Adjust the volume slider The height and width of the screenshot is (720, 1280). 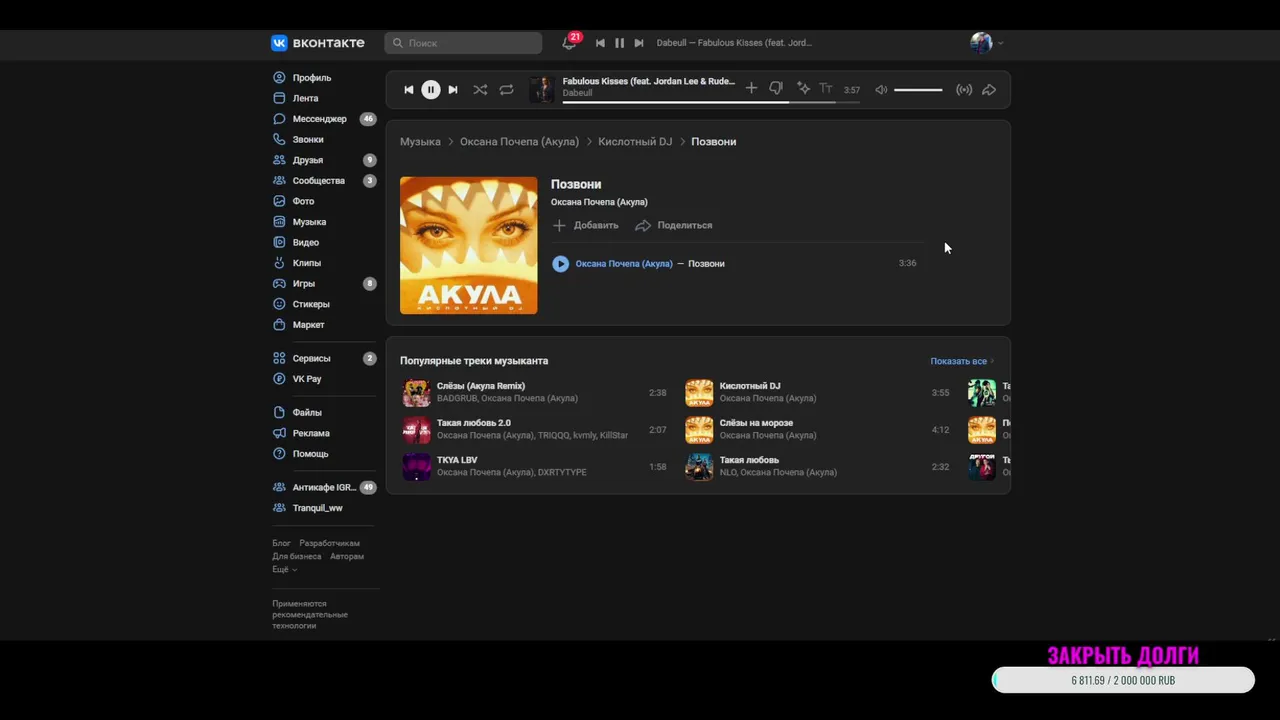tap(918, 90)
